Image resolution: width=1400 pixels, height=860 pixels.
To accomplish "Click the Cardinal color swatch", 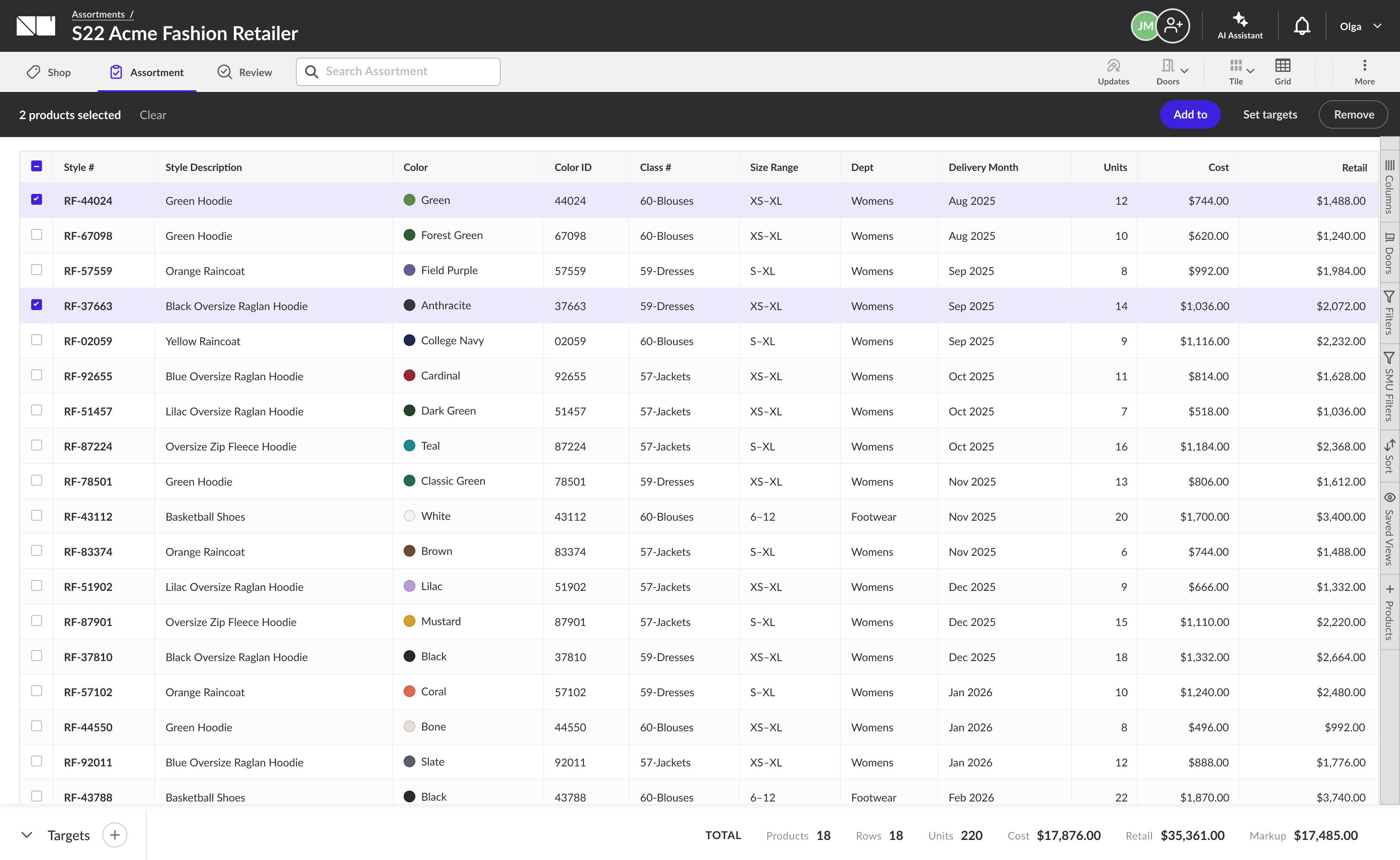I will (x=409, y=375).
